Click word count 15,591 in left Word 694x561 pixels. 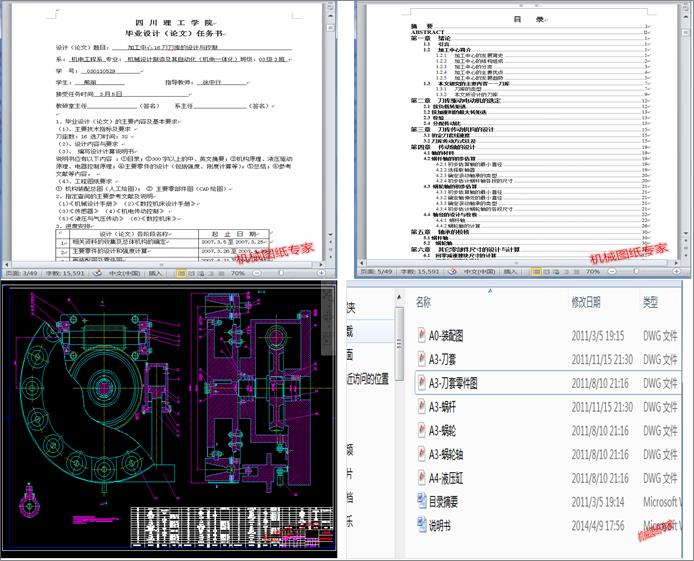[x=65, y=273]
